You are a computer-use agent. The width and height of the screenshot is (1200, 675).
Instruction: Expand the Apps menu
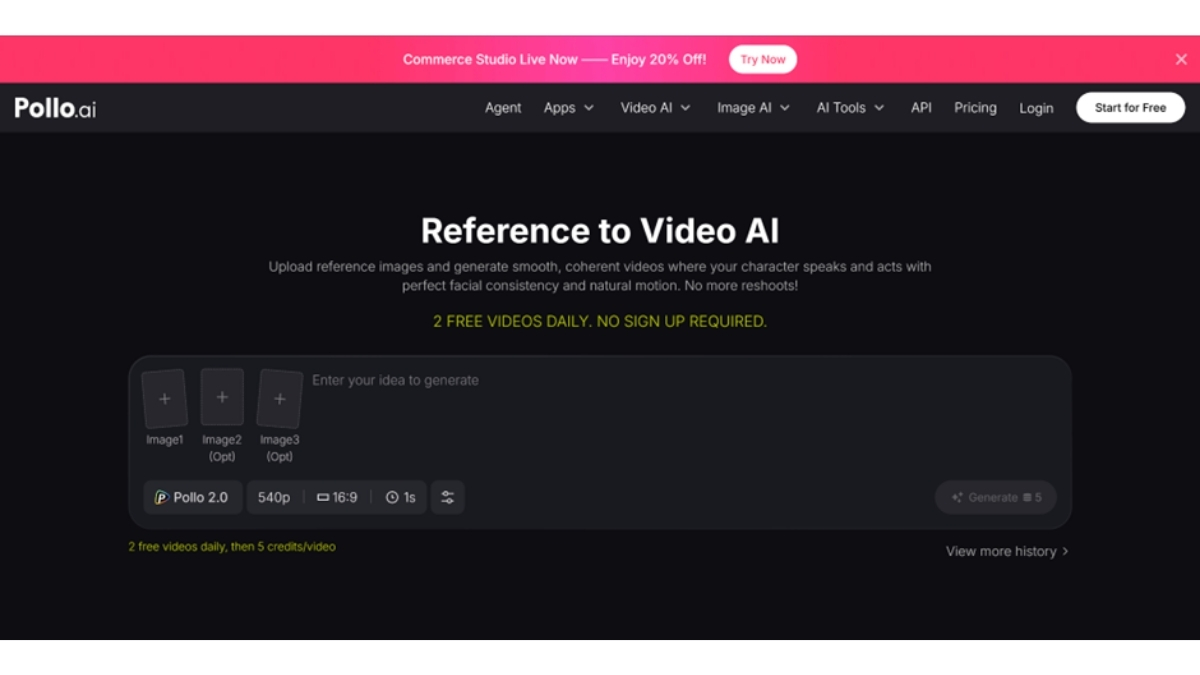pos(569,108)
